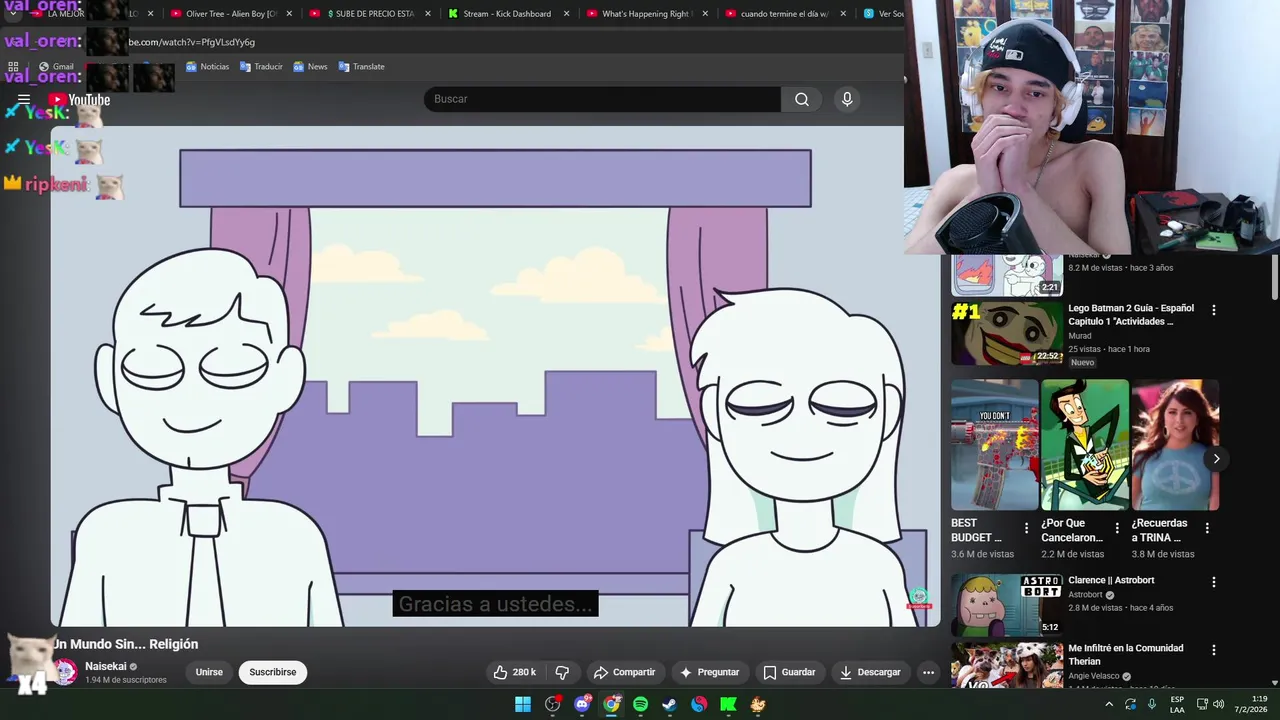This screenshot has height=720, width=1280.
Task: Open Google Chrome from the taskbar
Action: [611, 704]
